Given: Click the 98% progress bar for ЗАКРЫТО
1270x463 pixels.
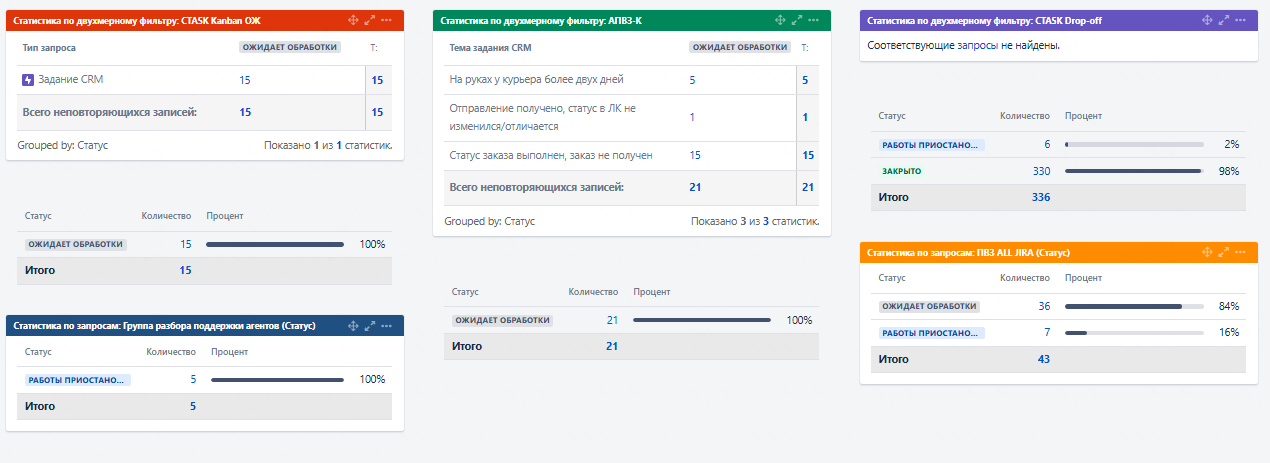Looking at the screenshot, I should (x=1134, y=171).
